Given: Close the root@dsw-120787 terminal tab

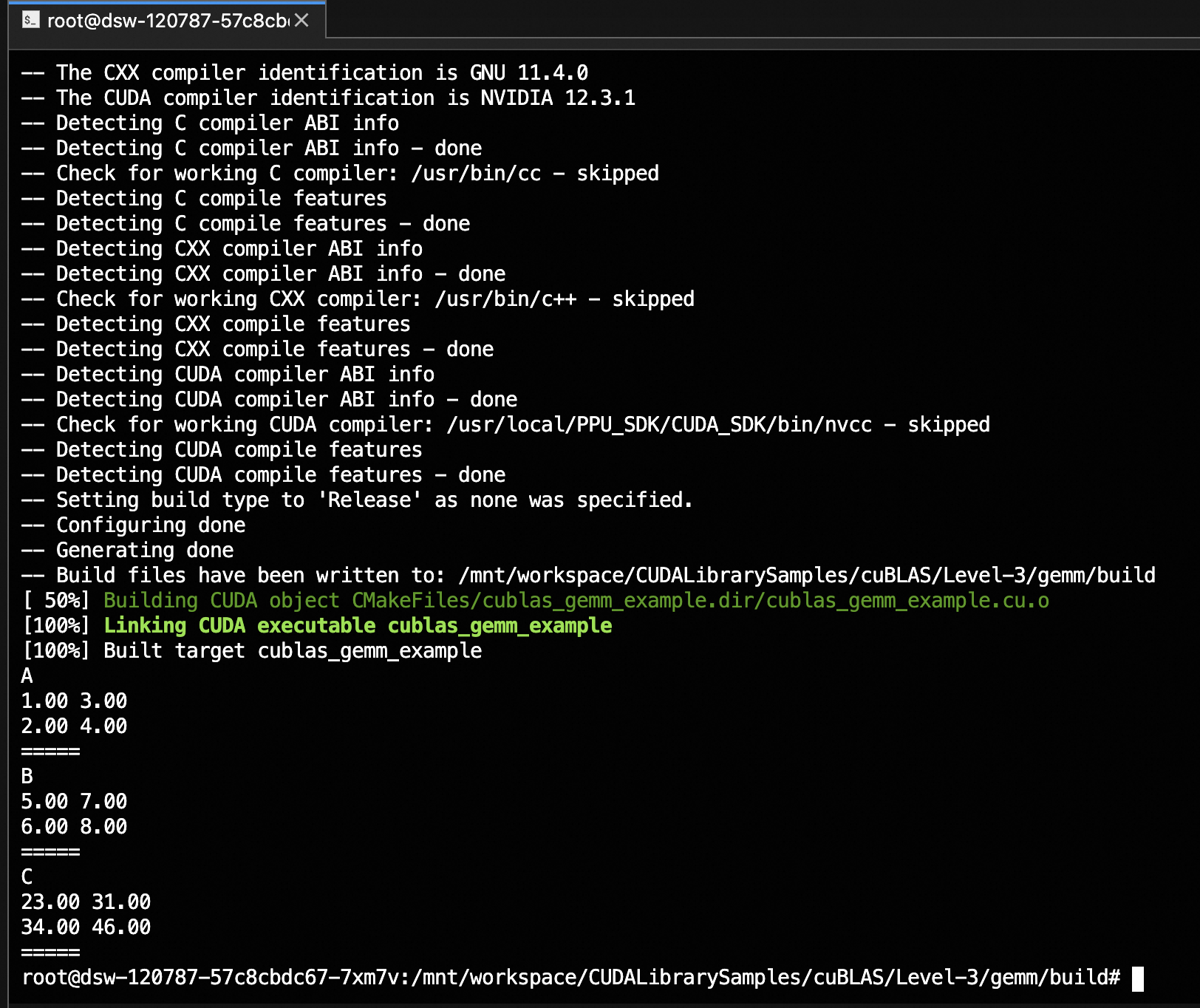Looking at the screenshot, I should (301, 20).
